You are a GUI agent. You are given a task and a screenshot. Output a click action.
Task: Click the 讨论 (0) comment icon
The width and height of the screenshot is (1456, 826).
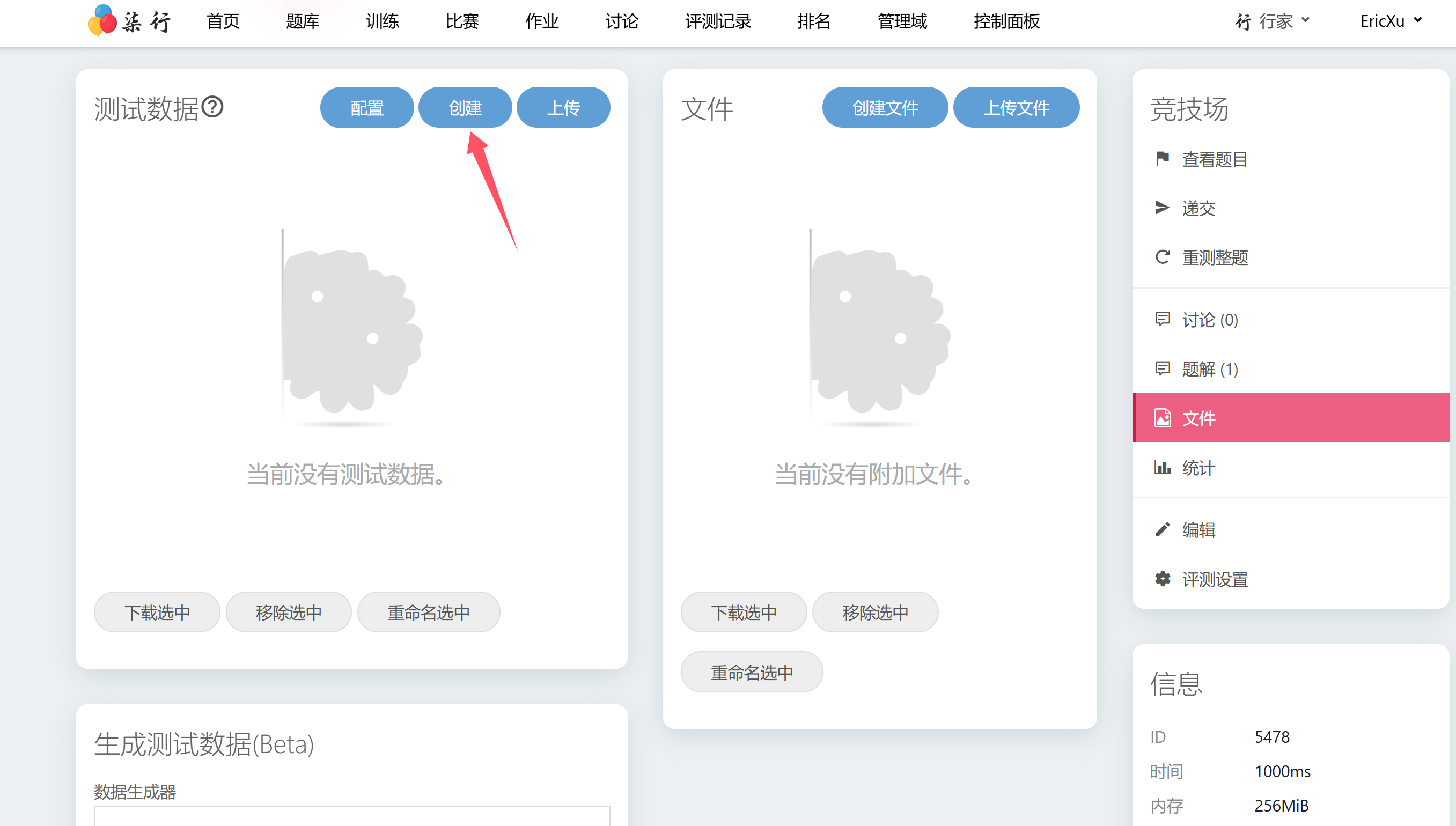(1162, 319)
